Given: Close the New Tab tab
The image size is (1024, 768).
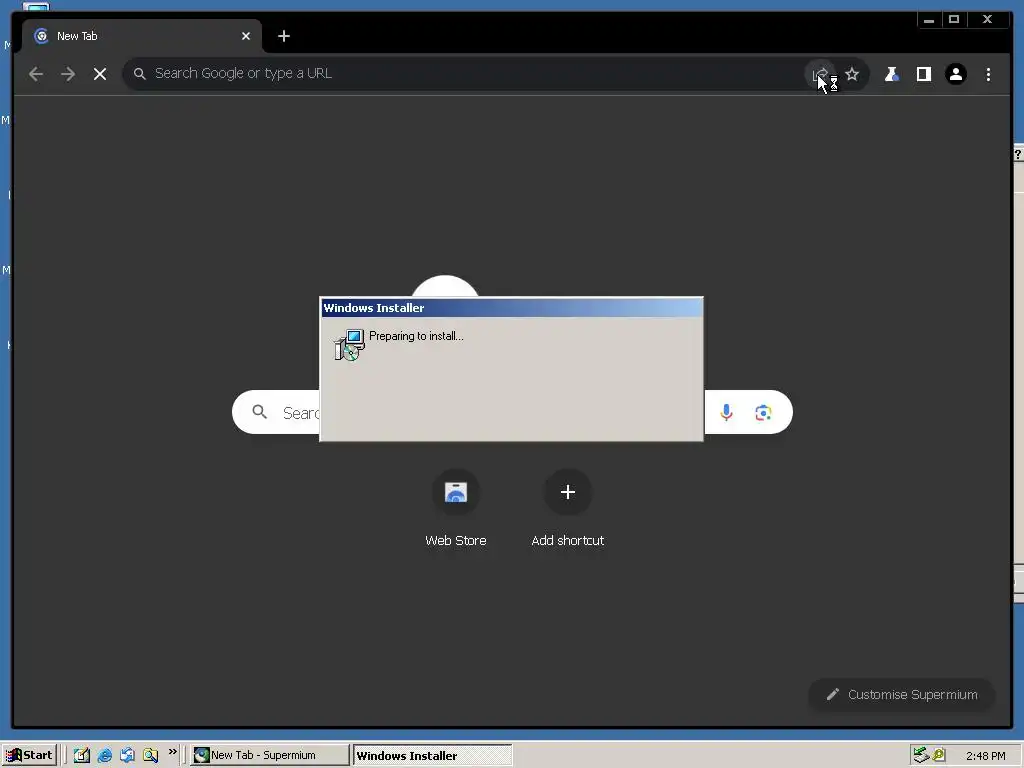Looking at the screenshot, I should [246, 36].
